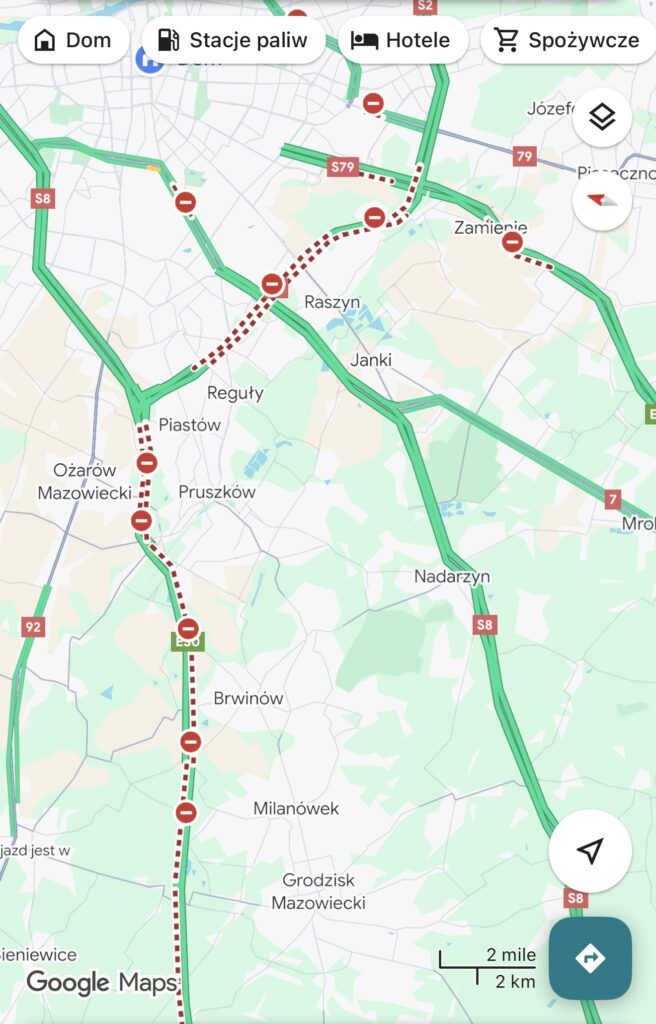Screen dimensions: 656x1024
Task: Tap closure icon near Brwinów
Action: (190, 742)
